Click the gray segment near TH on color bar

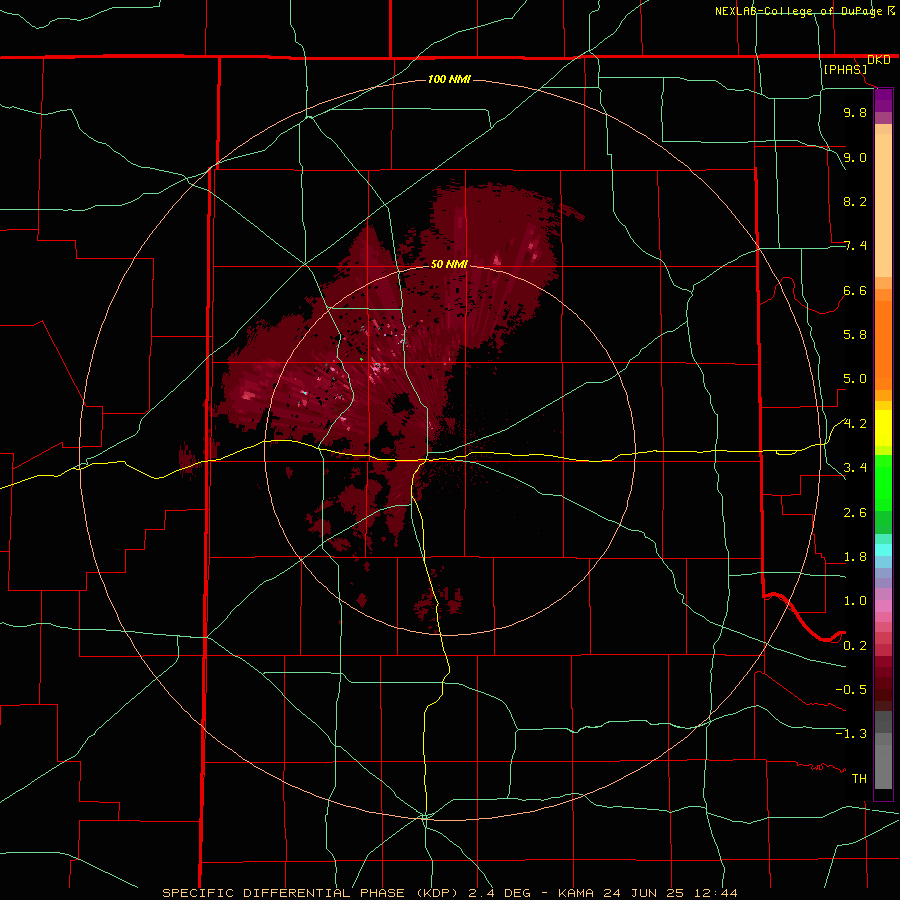click(883, 767)
